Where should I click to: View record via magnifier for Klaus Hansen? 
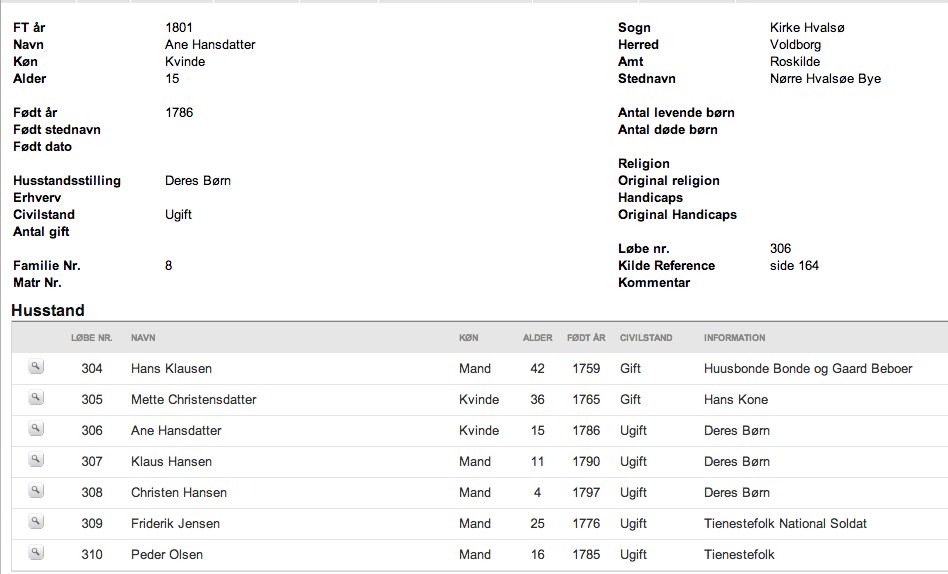(36, 460)
